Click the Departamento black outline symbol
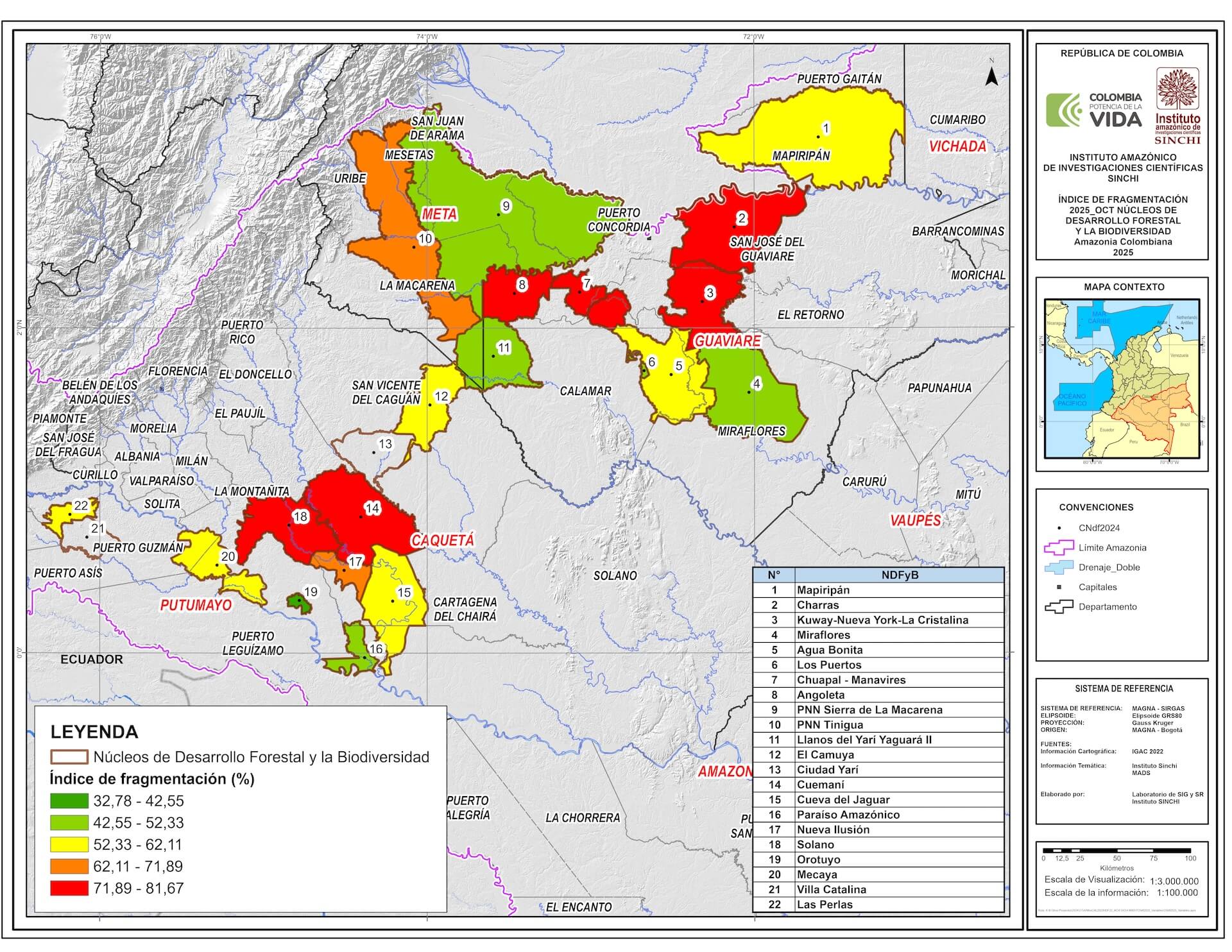The height and width of the screenshot is (952, 1232). [x=1059, y=606]
